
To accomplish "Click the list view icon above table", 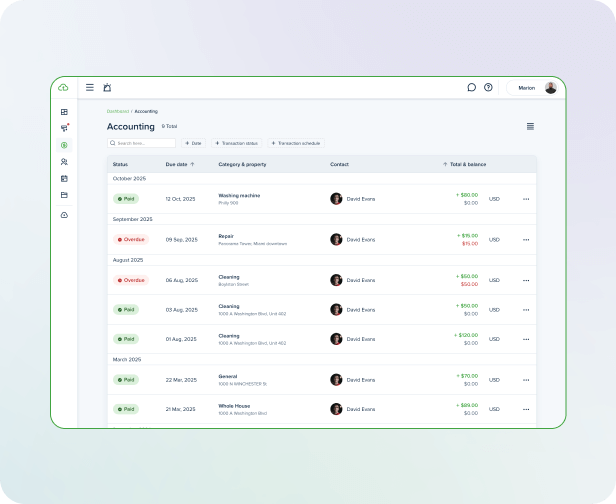I will (x=530, y=126).
